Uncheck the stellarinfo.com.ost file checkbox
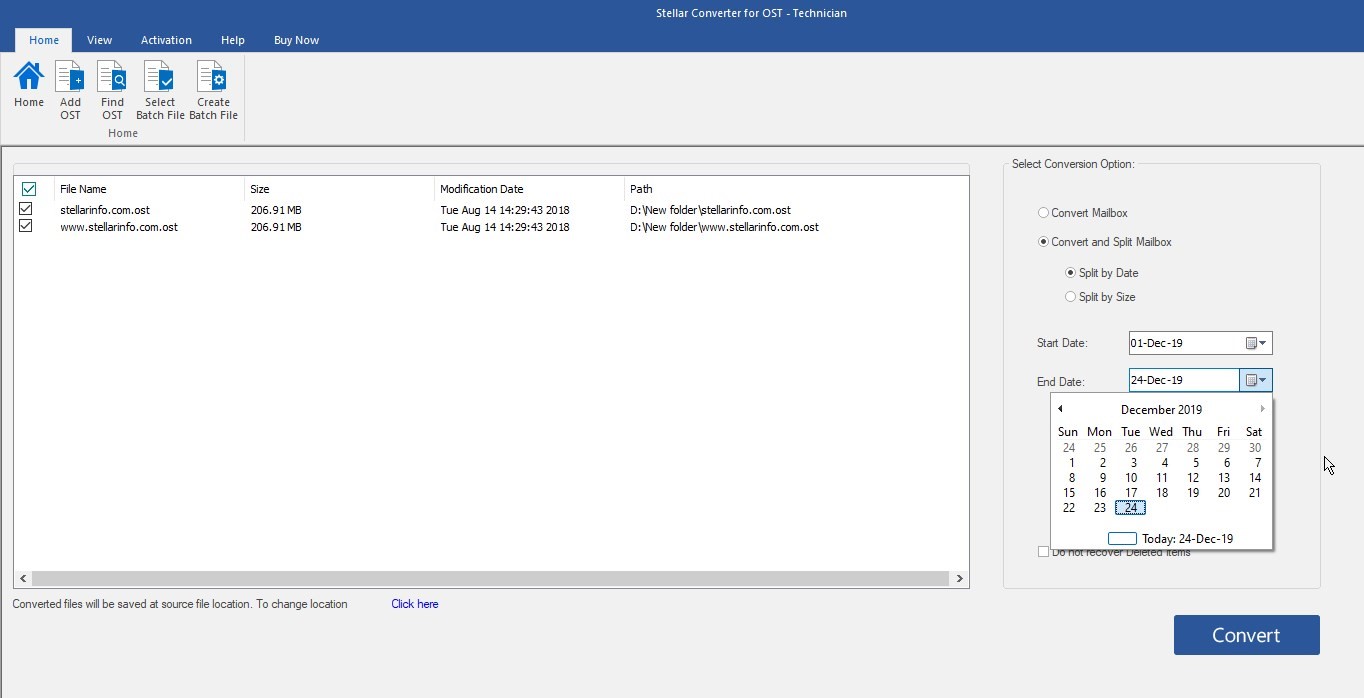 26,209
